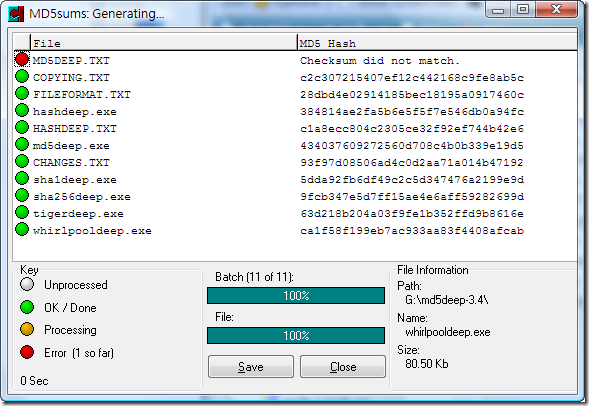The width and height of the screenshot is (589, 406).
Task: Click the File column header
Action: pos(164,43)
